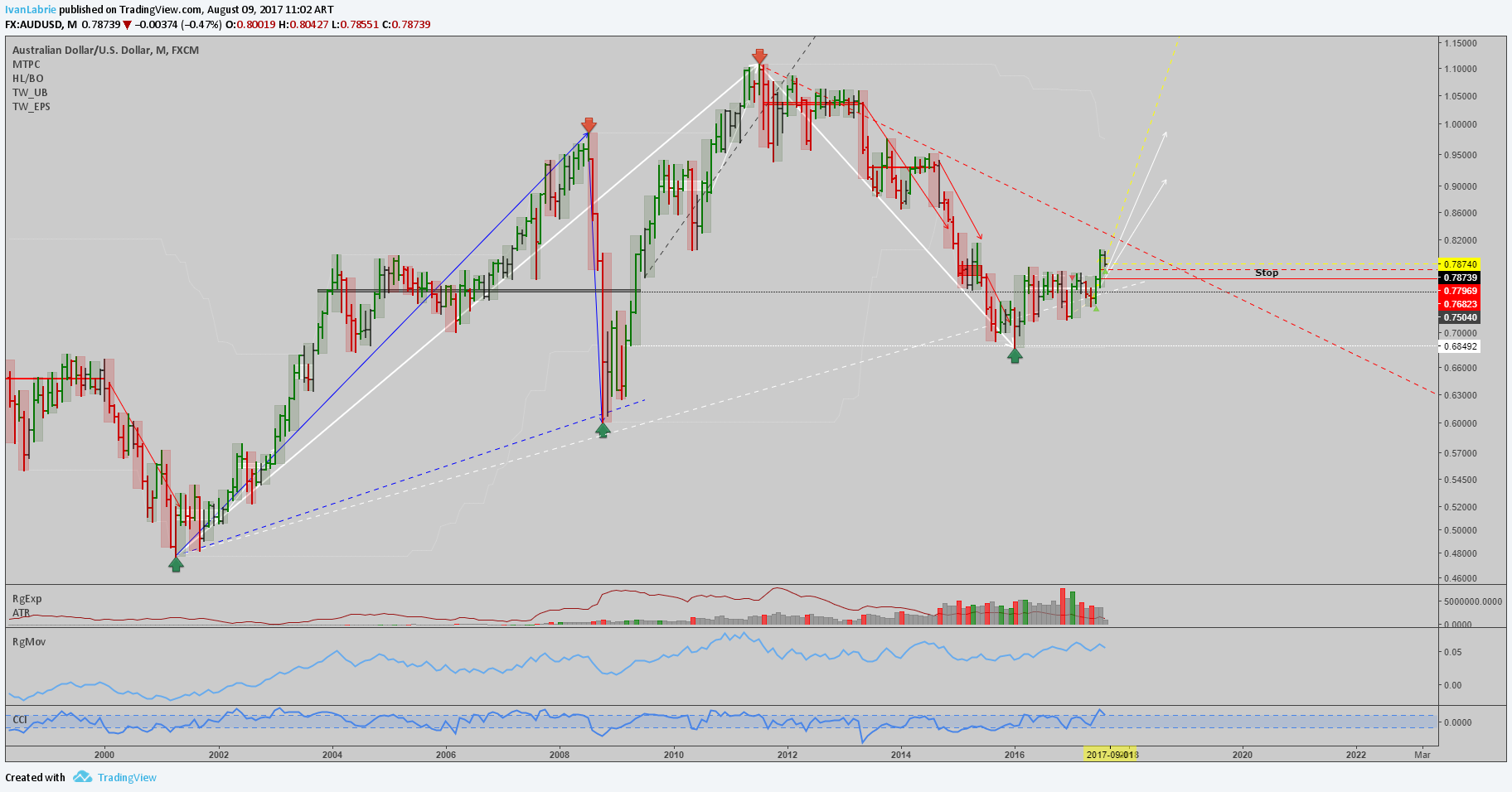Open the TradingView link at bottom
The height and width of the screenshot is (792, 1512).
tap(127, 777)
